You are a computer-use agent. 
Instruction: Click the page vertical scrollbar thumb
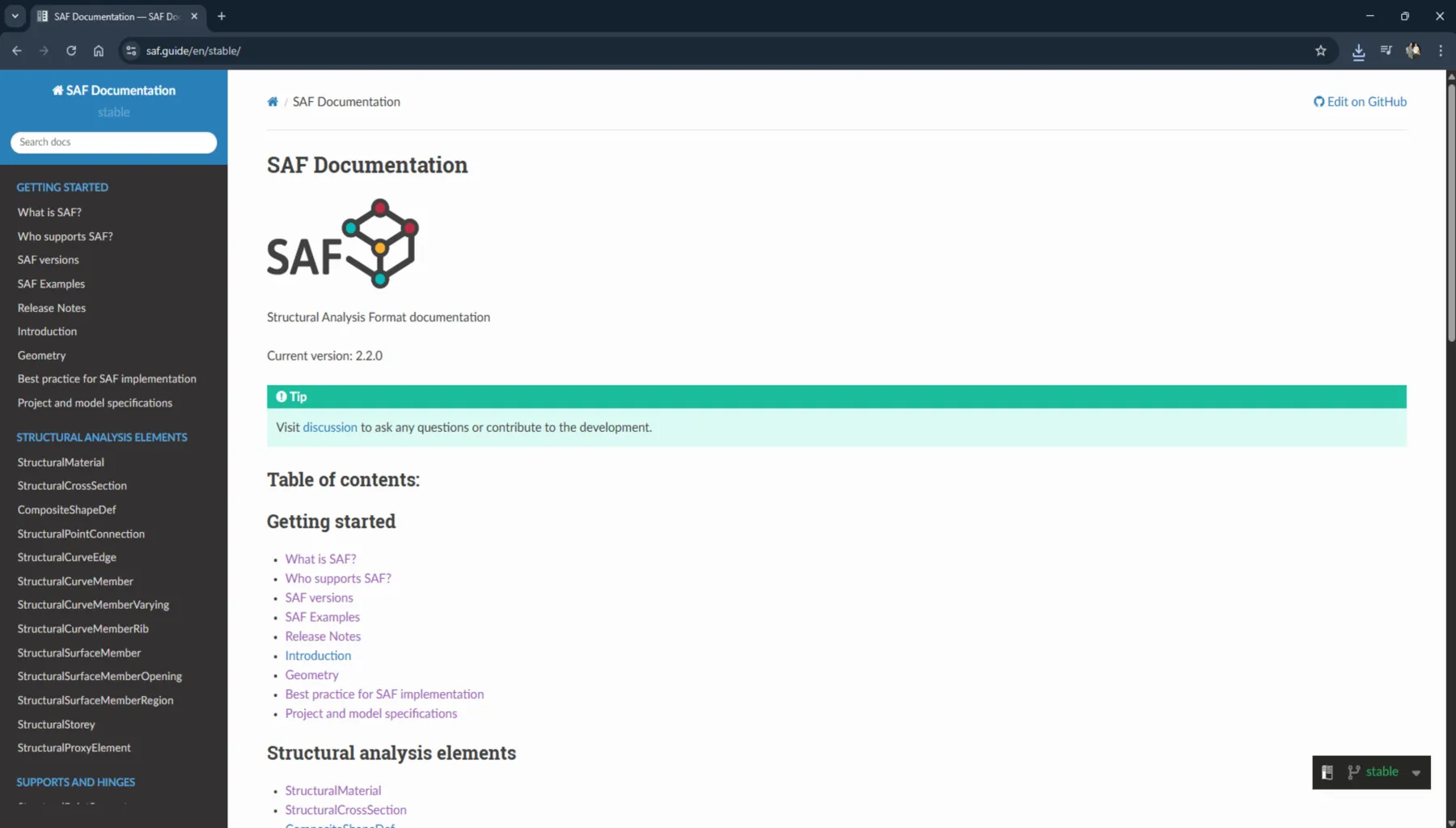pyautogui.click(x=1451, y=212)
